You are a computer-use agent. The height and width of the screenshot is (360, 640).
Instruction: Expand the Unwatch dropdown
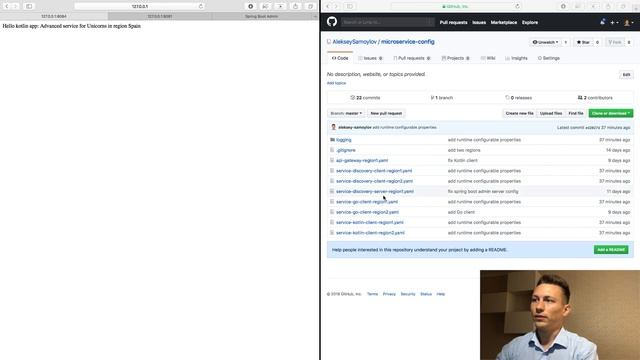click(x=545, y=42)
